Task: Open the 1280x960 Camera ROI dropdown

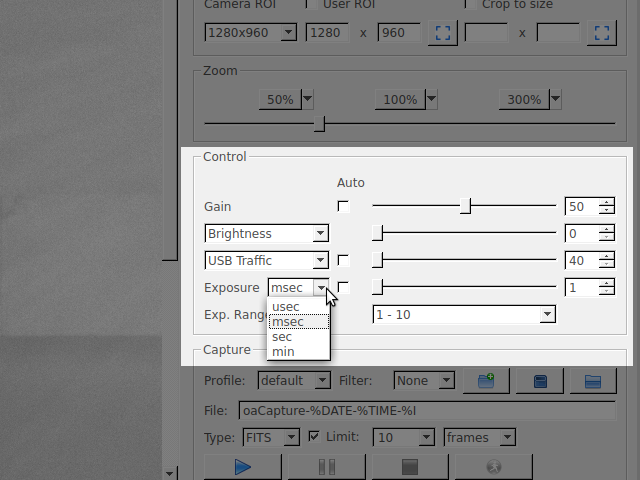Action: tap(251, 33)
